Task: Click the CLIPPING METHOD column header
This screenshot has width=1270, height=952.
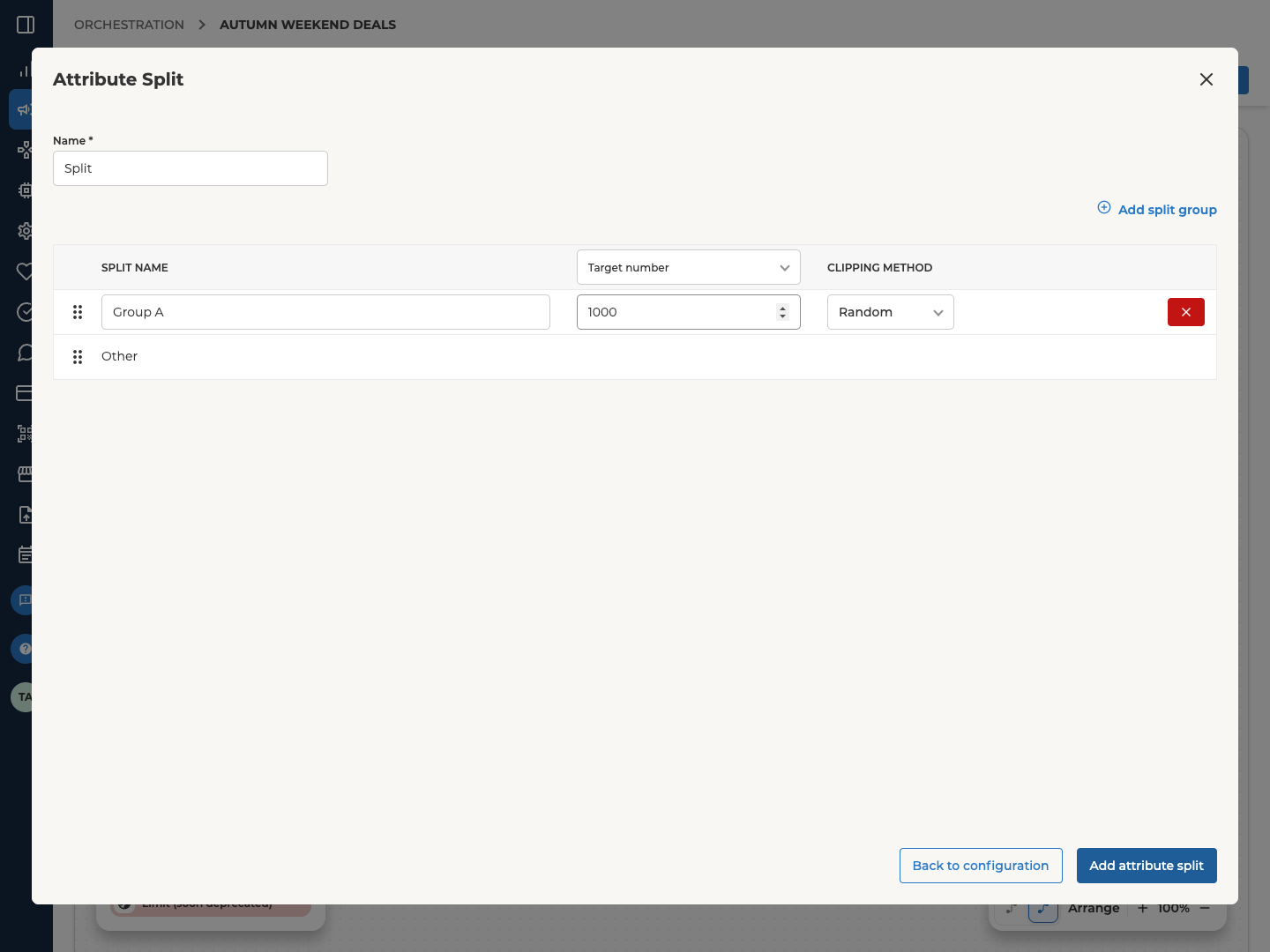Action: (x=879, y=268)
